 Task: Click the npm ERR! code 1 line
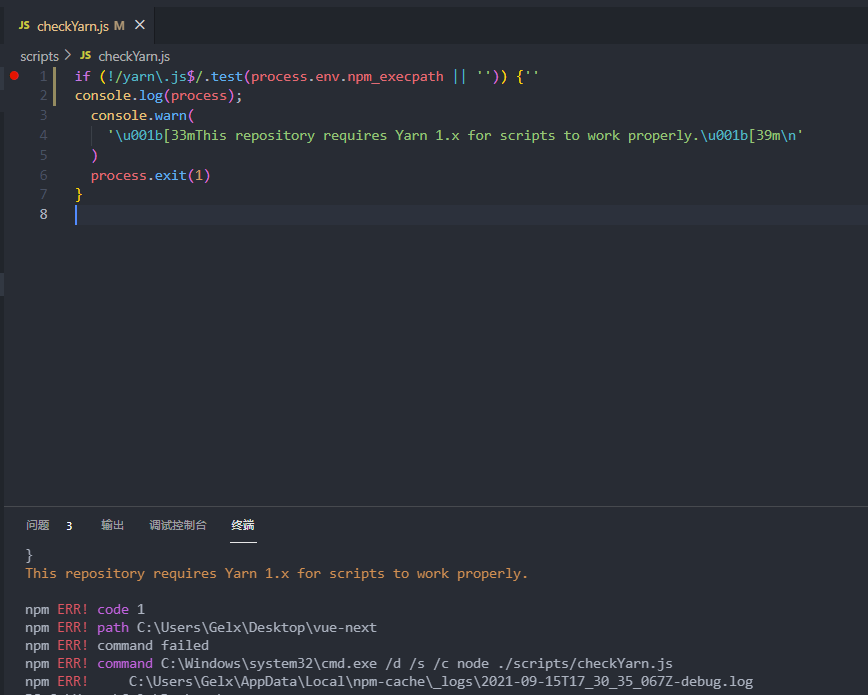[85, 610]
